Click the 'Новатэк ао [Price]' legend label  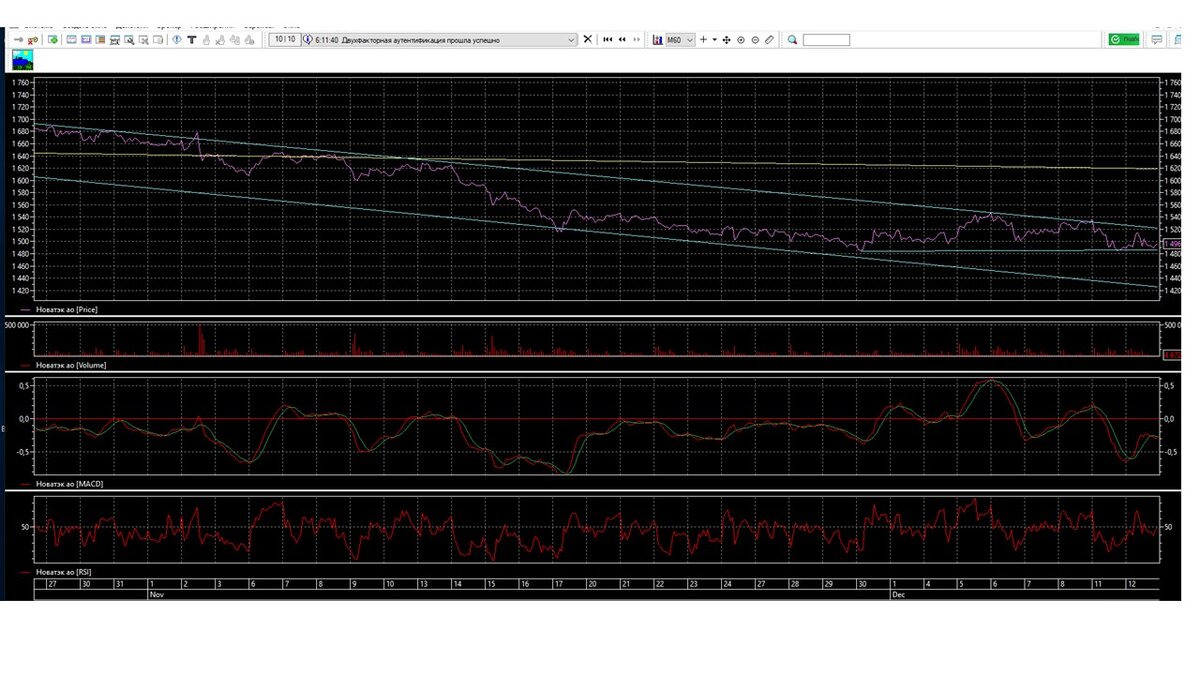point(67,310)
